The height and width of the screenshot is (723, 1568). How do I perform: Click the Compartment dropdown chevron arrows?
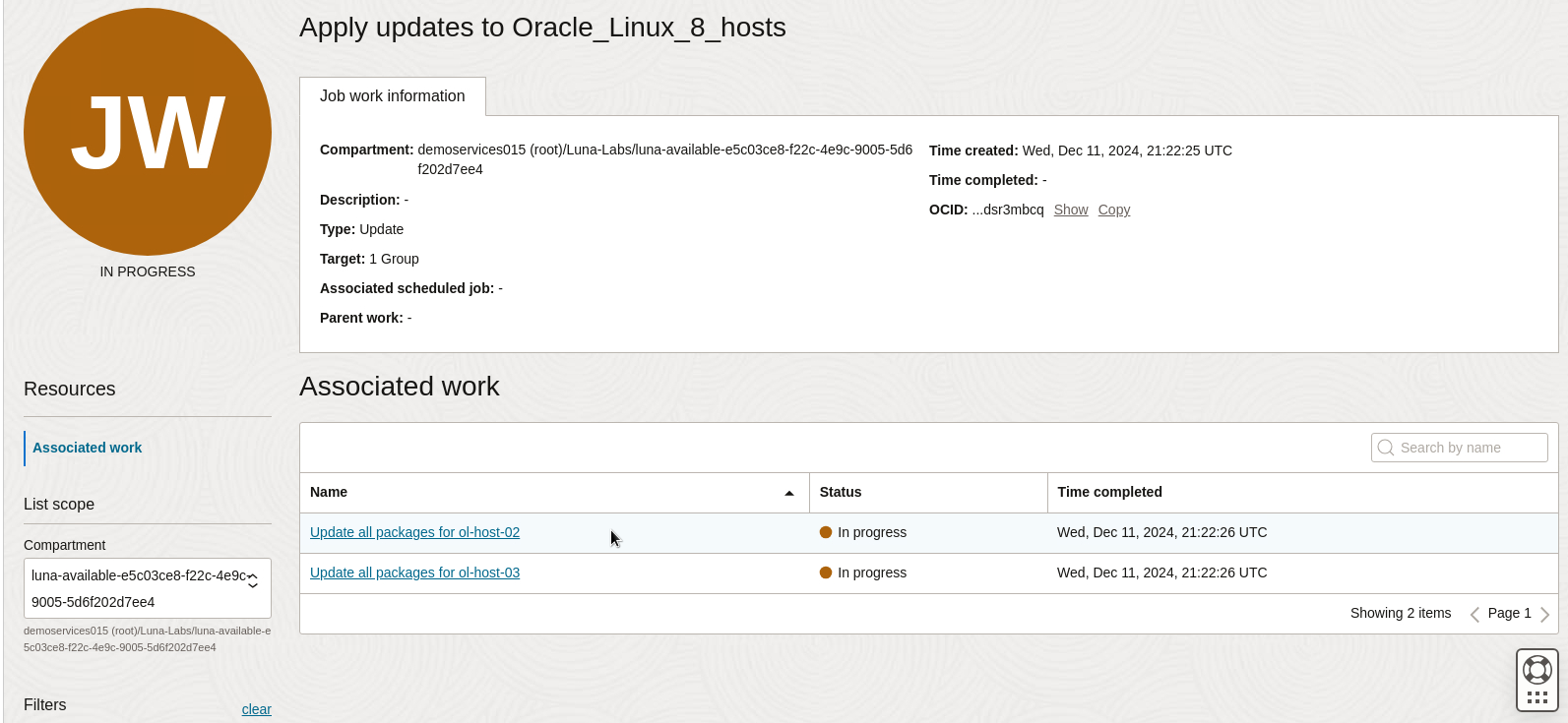[253, 581]
